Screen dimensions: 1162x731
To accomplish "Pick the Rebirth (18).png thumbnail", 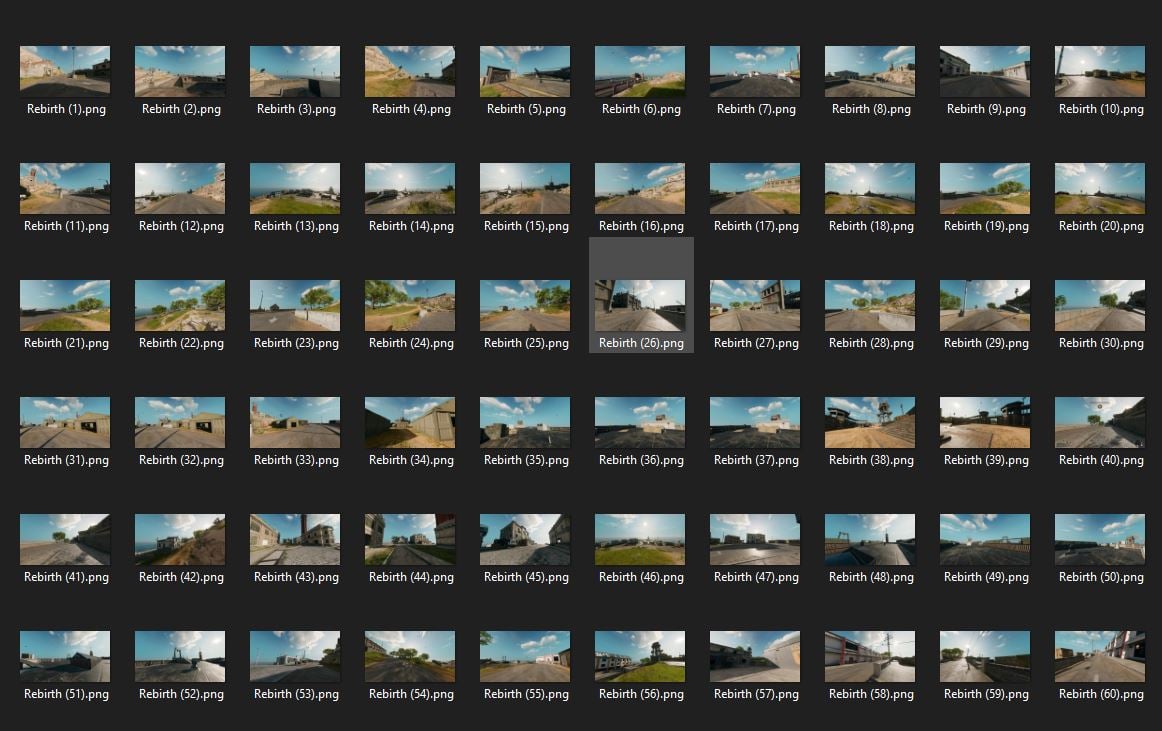I will click(870, 188).
